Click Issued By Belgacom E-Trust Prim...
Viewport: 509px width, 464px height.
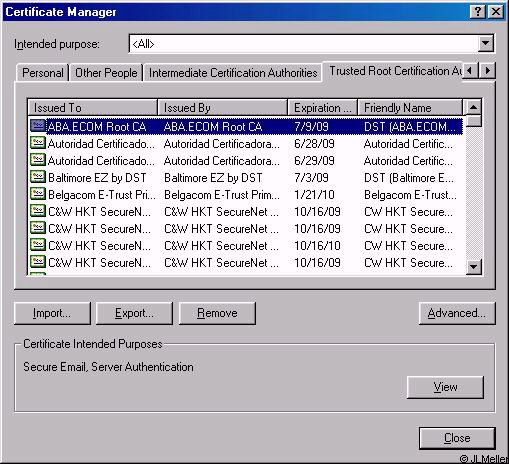[222, 195]
